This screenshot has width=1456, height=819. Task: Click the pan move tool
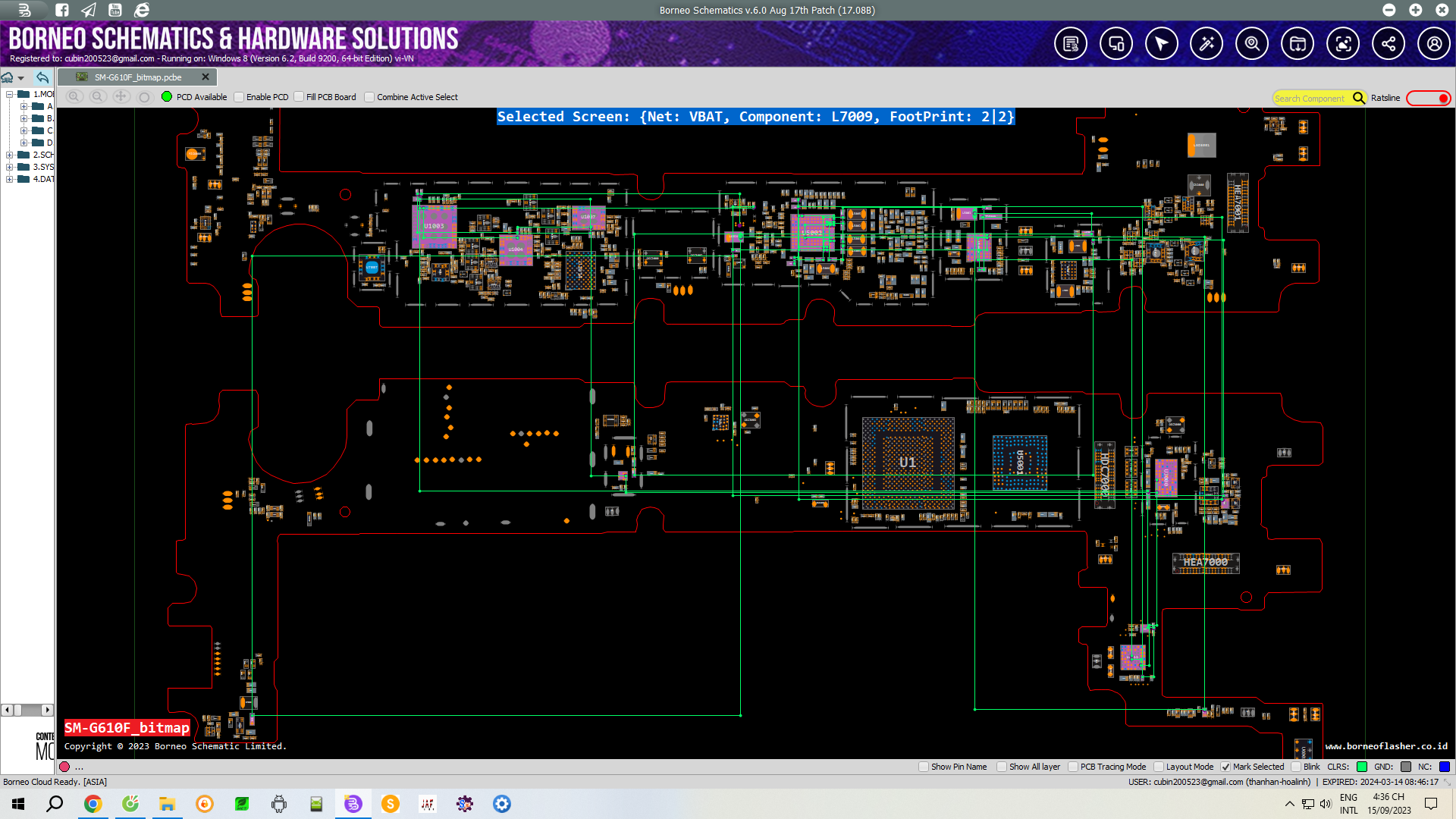coord(121,97)
